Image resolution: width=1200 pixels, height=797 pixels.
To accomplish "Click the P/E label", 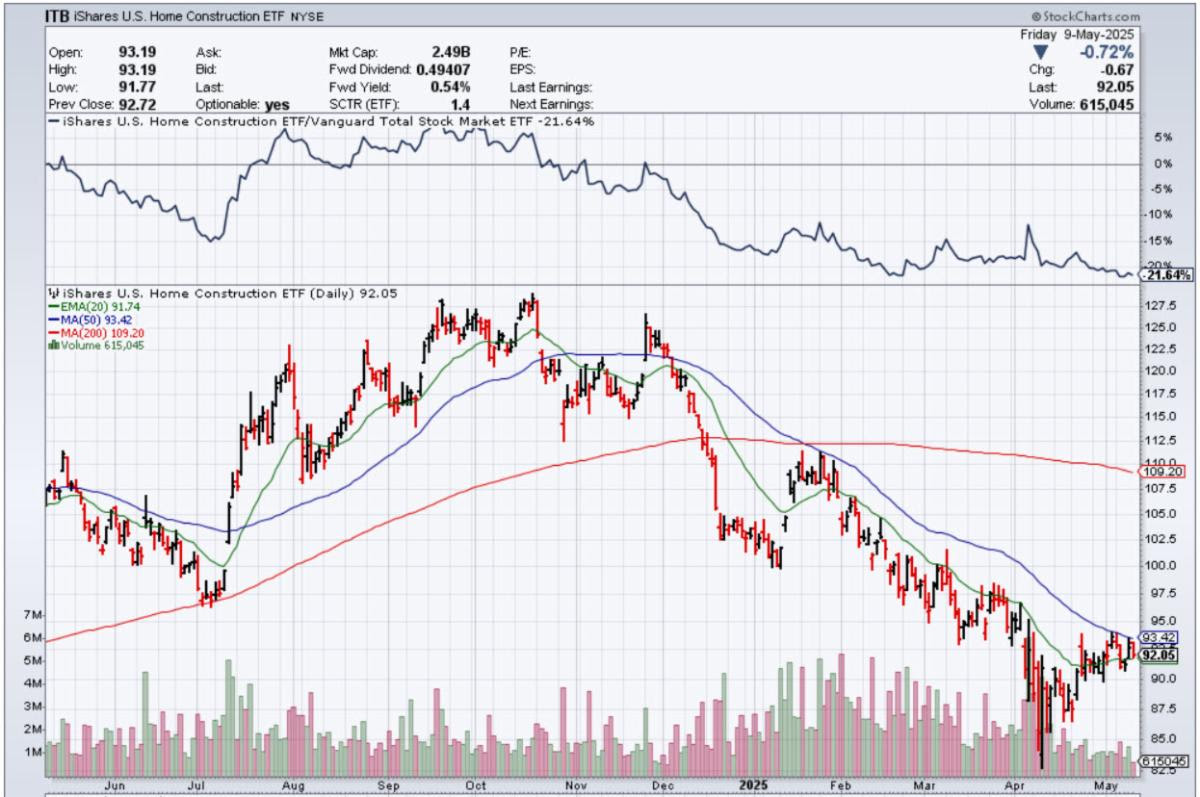I will [x=520, y=51].
